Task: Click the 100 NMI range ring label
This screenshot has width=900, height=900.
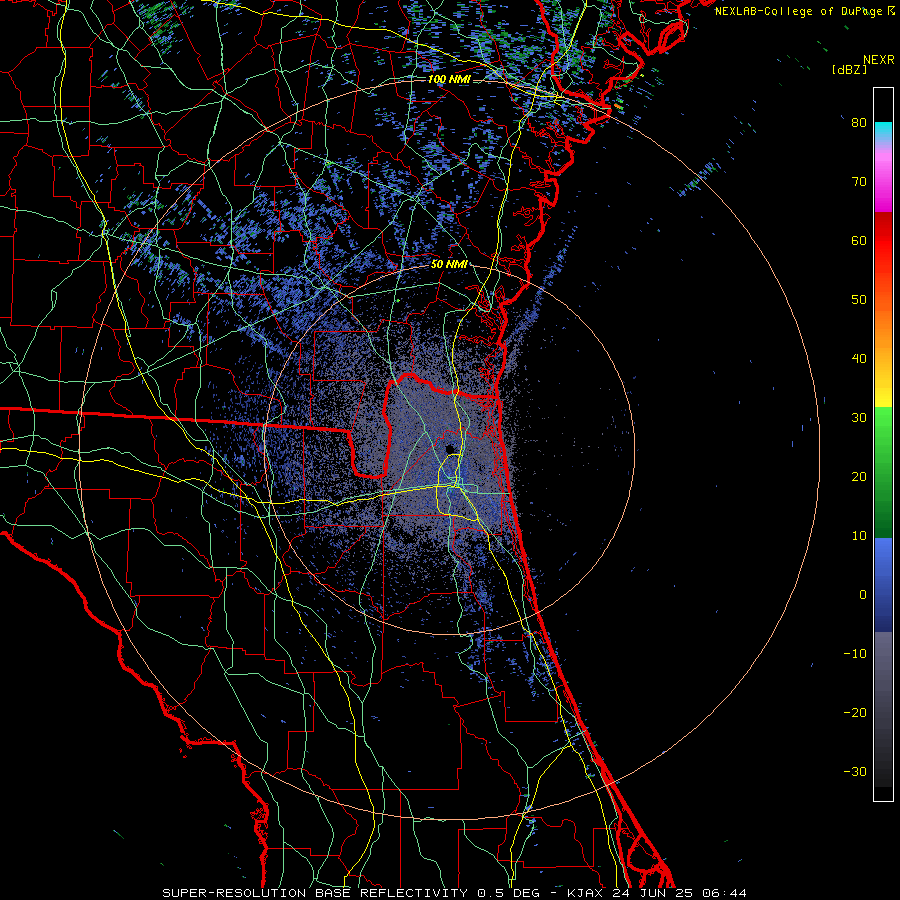Action: coord(449,79)
